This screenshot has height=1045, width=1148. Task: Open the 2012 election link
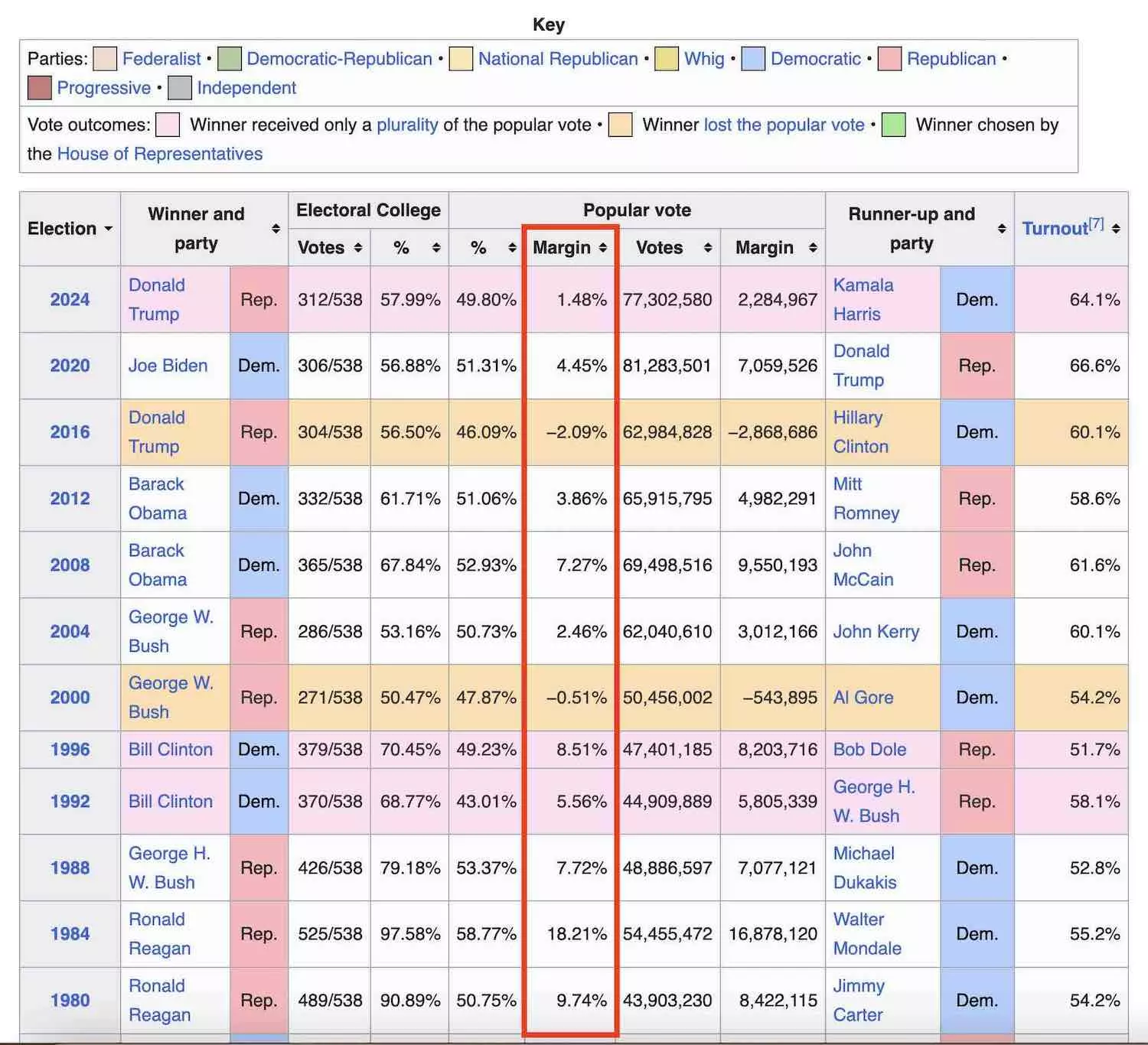click(x=70, y=499)
